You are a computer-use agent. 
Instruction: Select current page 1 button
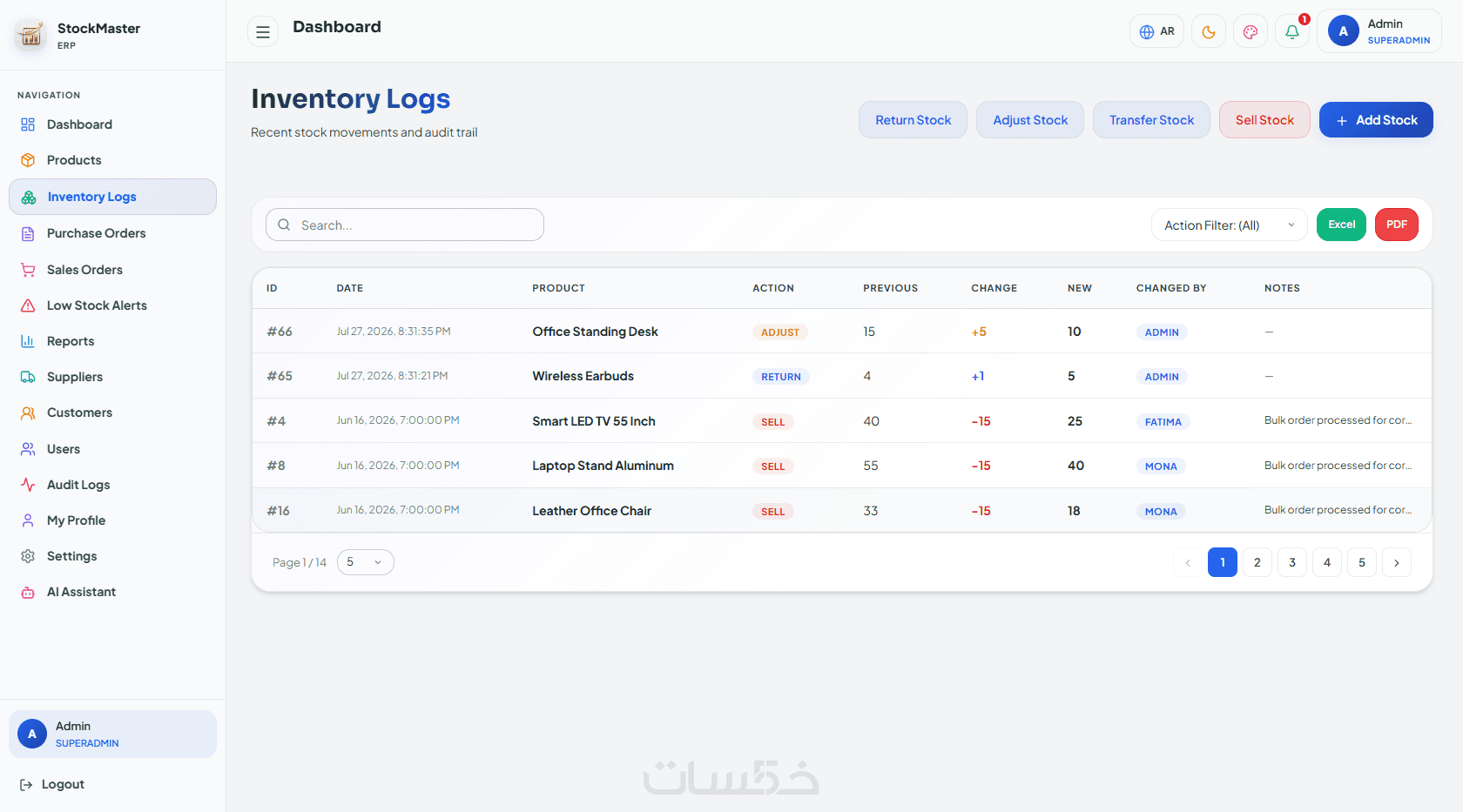[x=1223, y=562]
